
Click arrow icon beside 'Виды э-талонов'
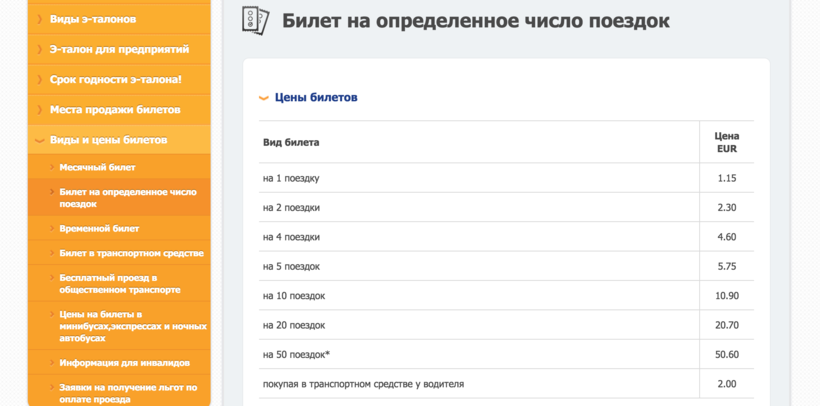coord(40,19)
